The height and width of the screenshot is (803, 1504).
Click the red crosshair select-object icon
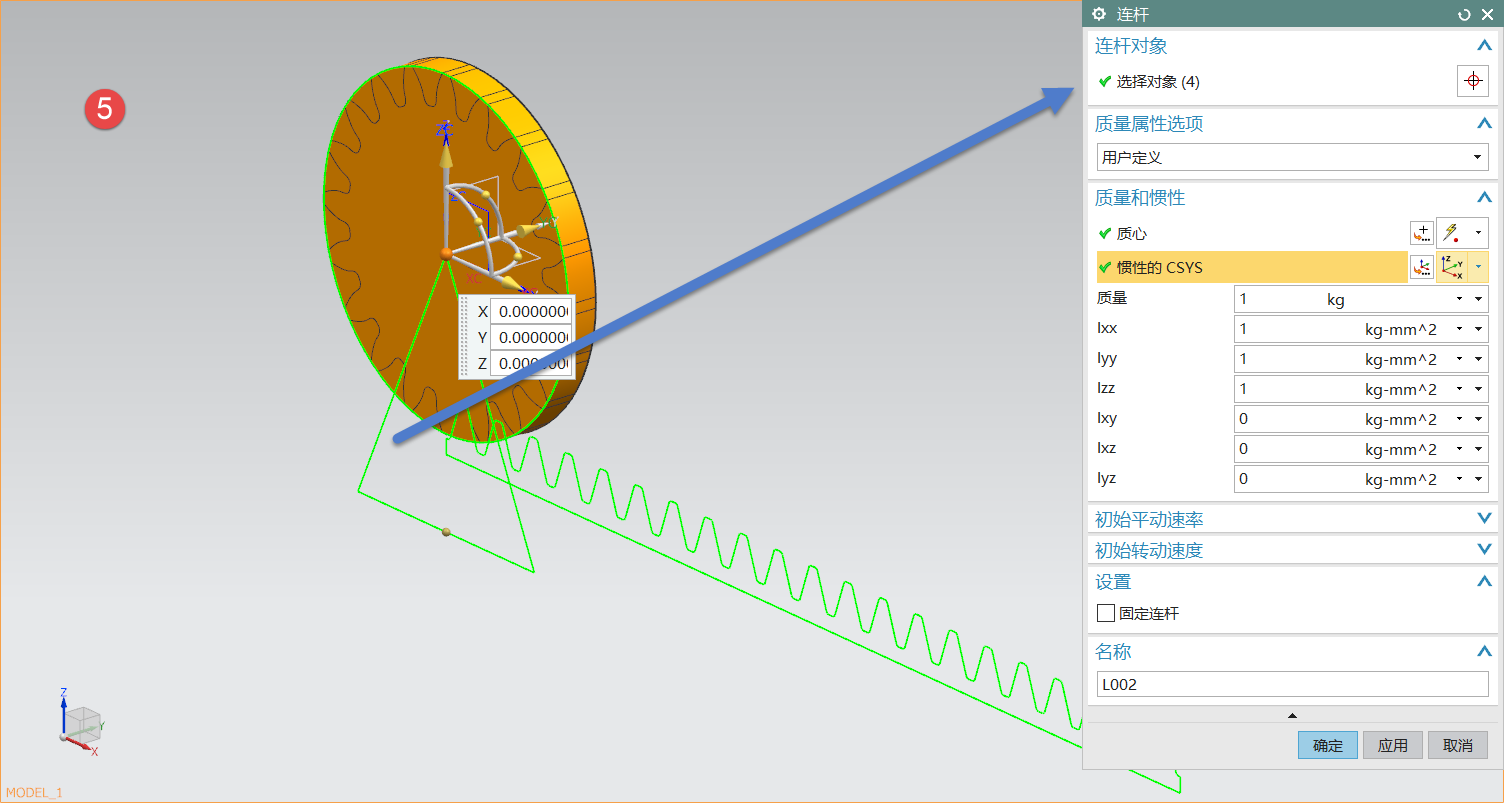(x=1472, y=82)
